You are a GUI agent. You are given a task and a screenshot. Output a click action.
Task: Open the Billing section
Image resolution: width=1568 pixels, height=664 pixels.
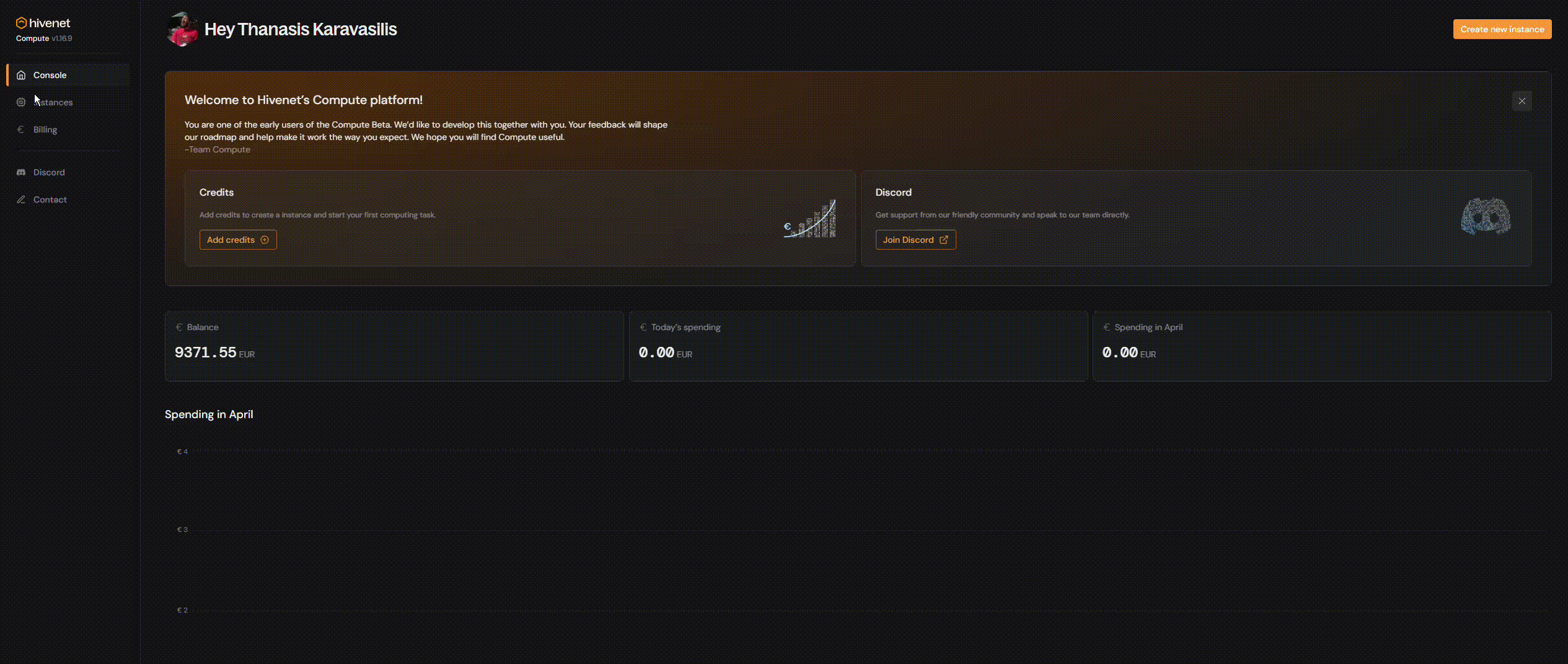click(45, 129)
